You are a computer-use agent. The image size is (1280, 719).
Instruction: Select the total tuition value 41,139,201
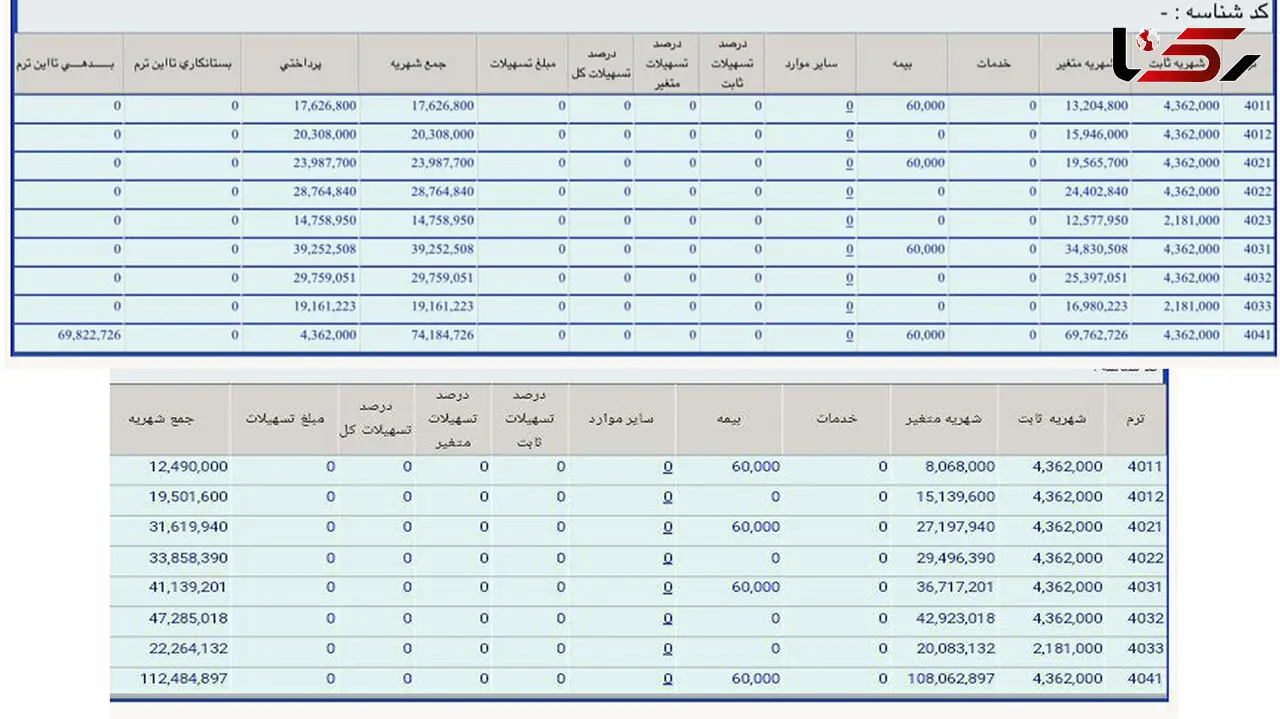pos(189,588)
